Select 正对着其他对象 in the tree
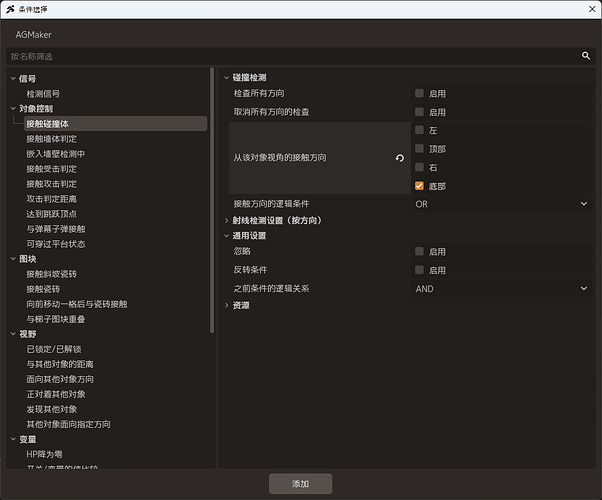 click(56, 394)
